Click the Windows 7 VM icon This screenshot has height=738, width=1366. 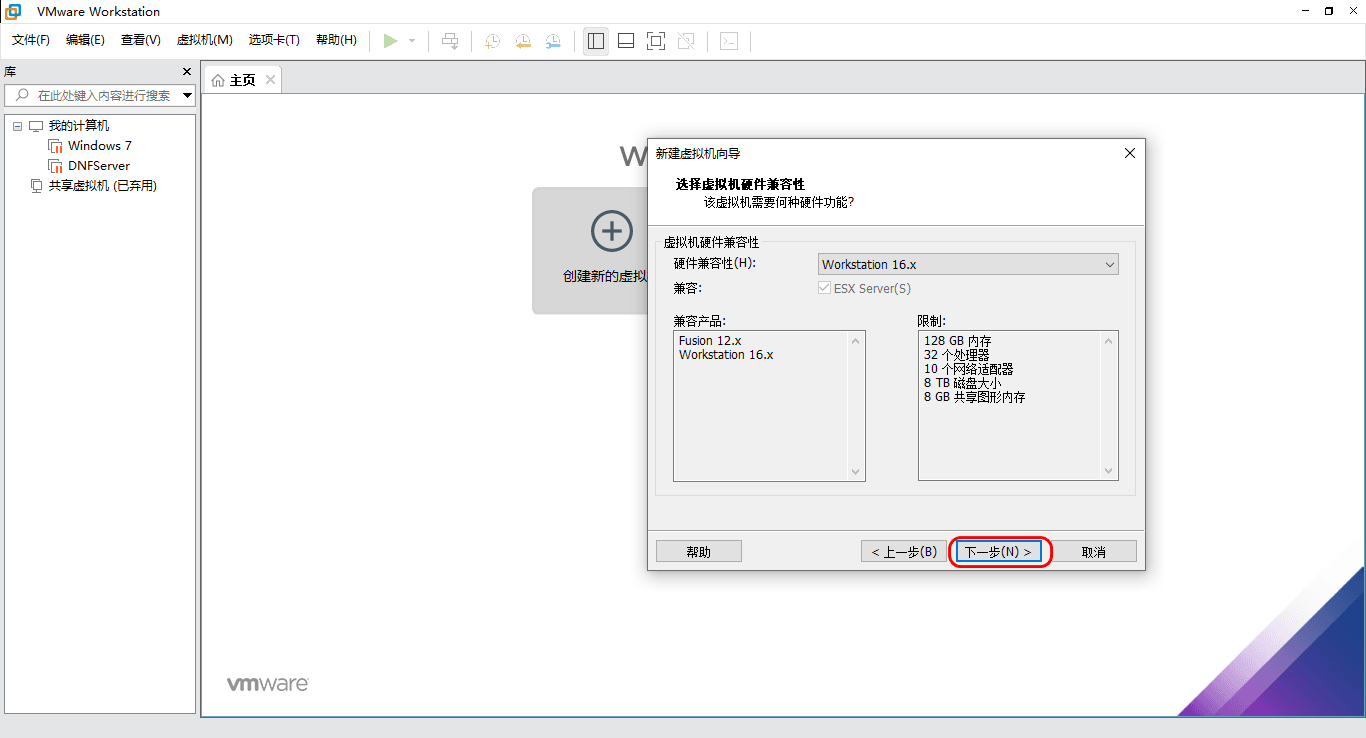tap(56, 146)
